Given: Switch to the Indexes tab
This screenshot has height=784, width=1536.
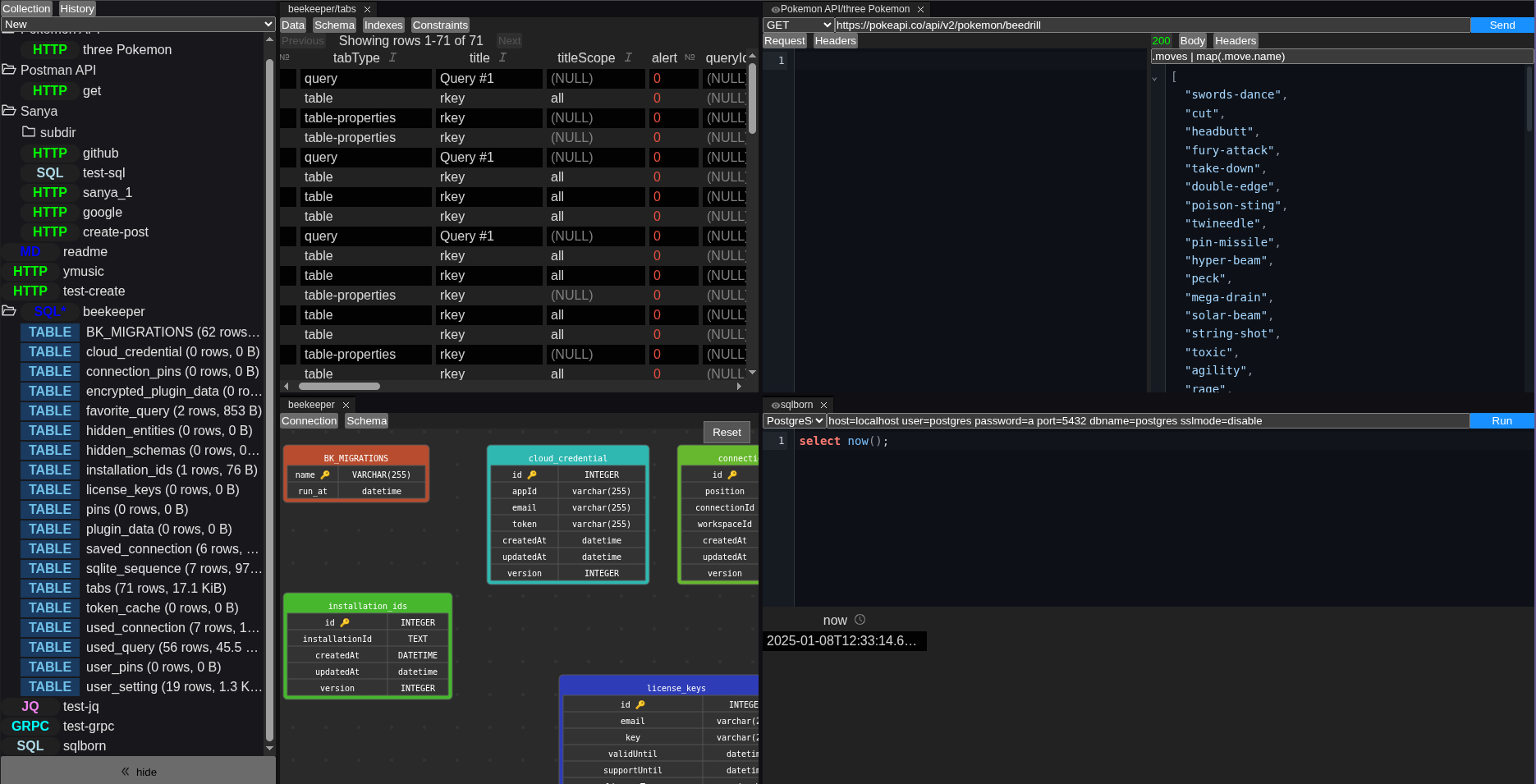Looking at the screenshot, I should (x=383, y=25).
